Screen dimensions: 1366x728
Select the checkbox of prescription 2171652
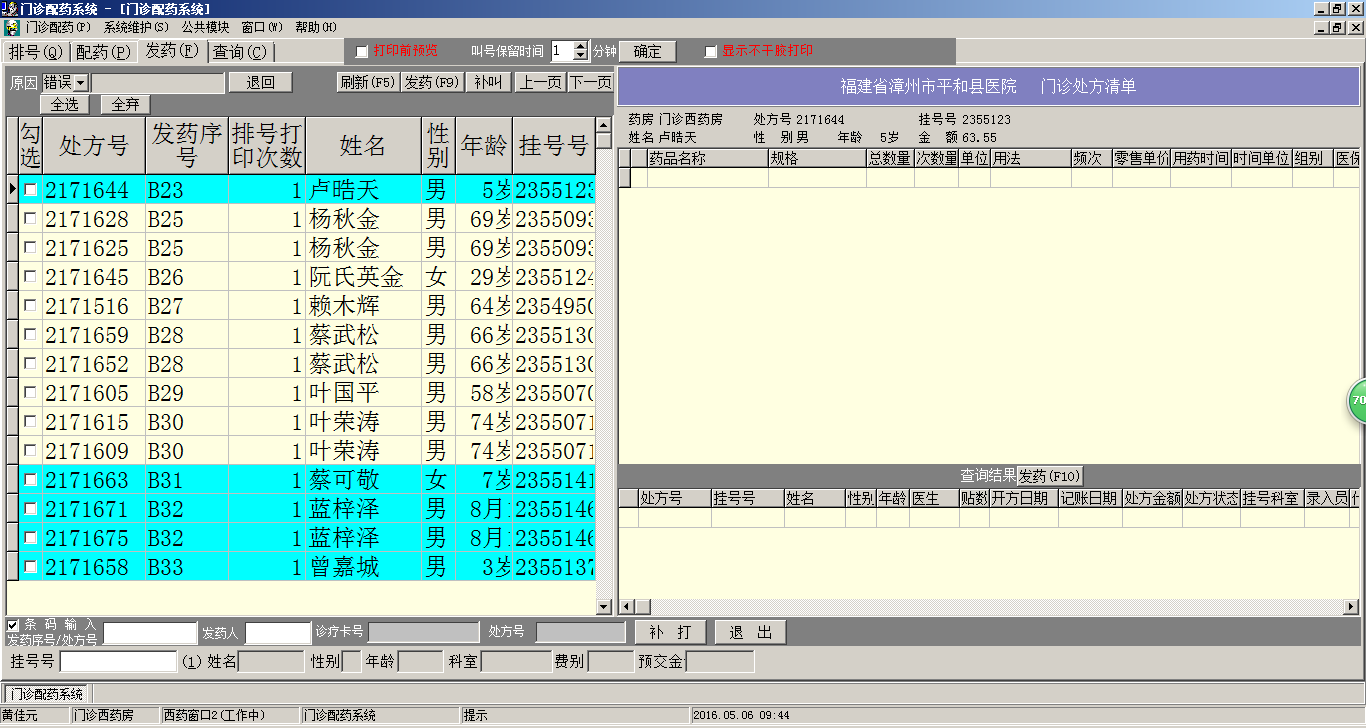31,363
